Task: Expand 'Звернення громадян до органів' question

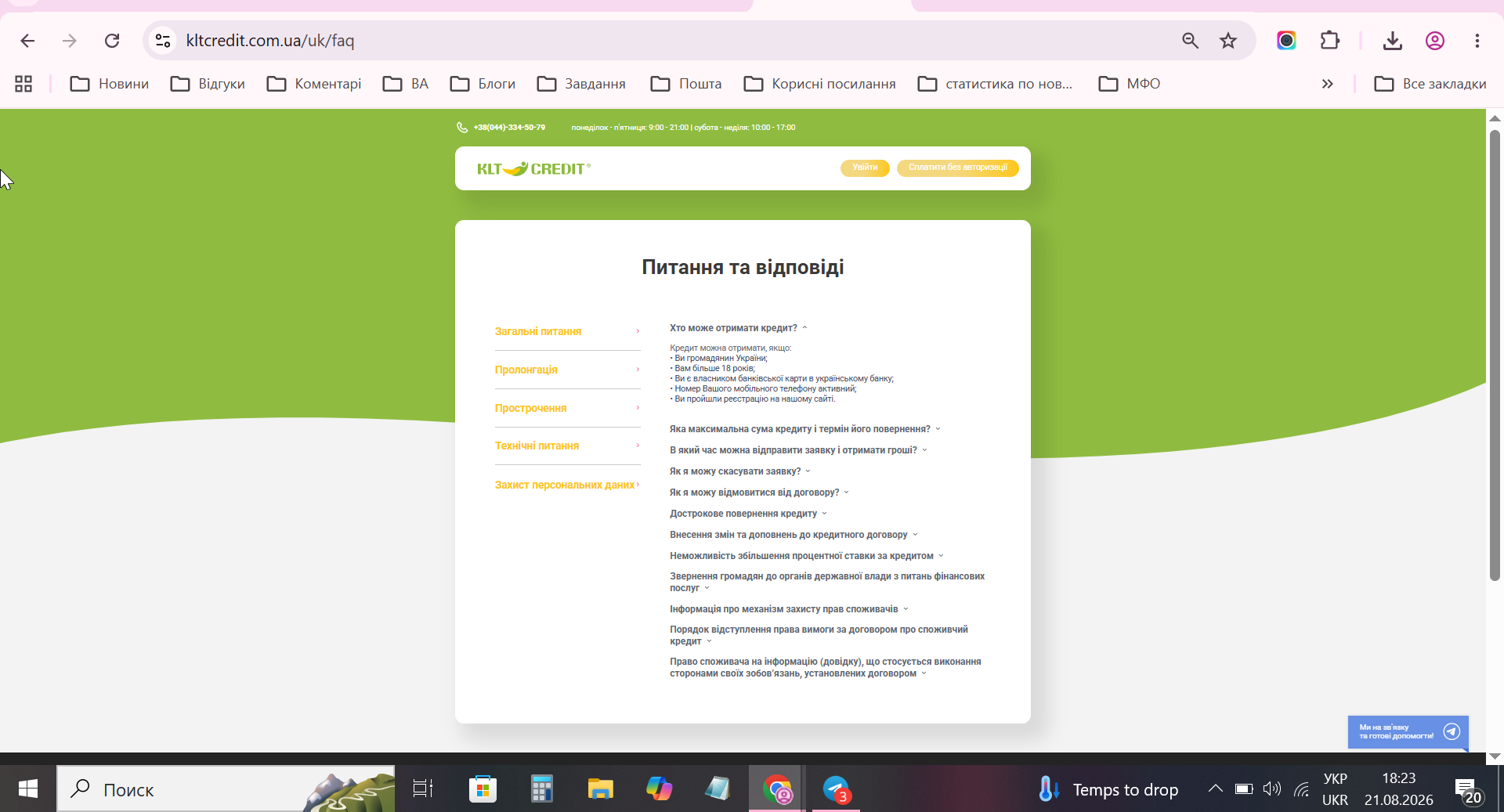Action: click(827, 582)
